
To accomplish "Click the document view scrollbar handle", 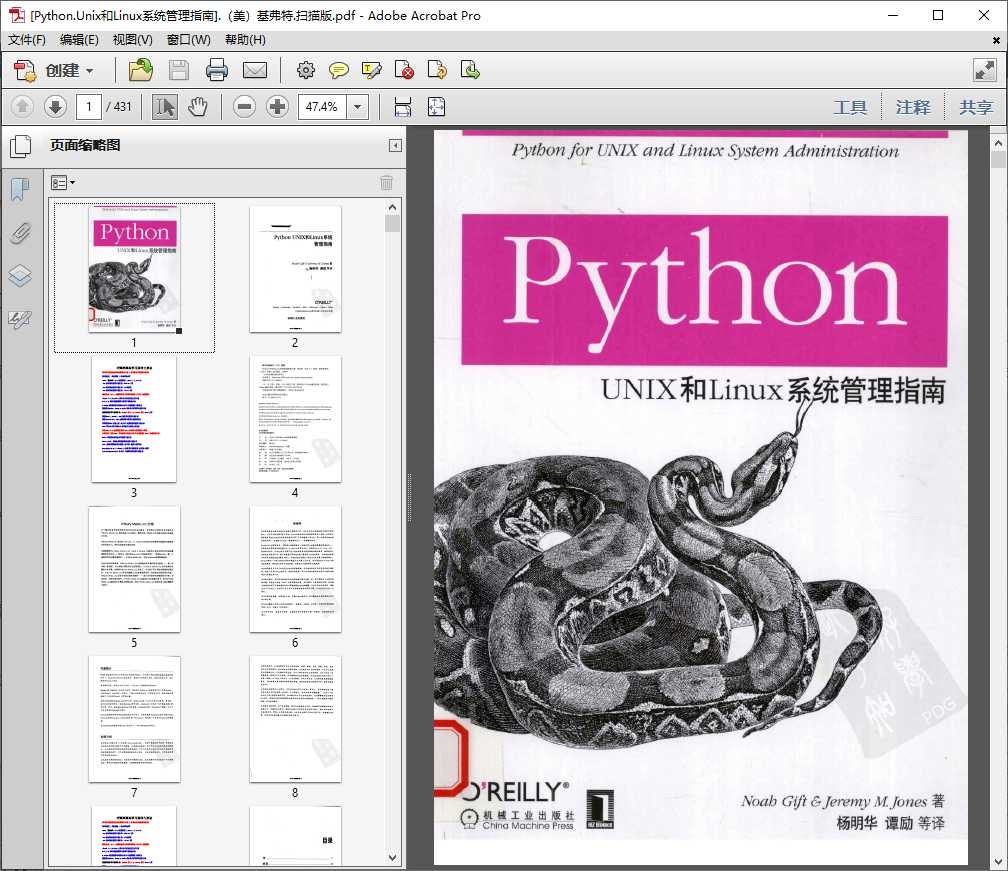I will 998,159.
